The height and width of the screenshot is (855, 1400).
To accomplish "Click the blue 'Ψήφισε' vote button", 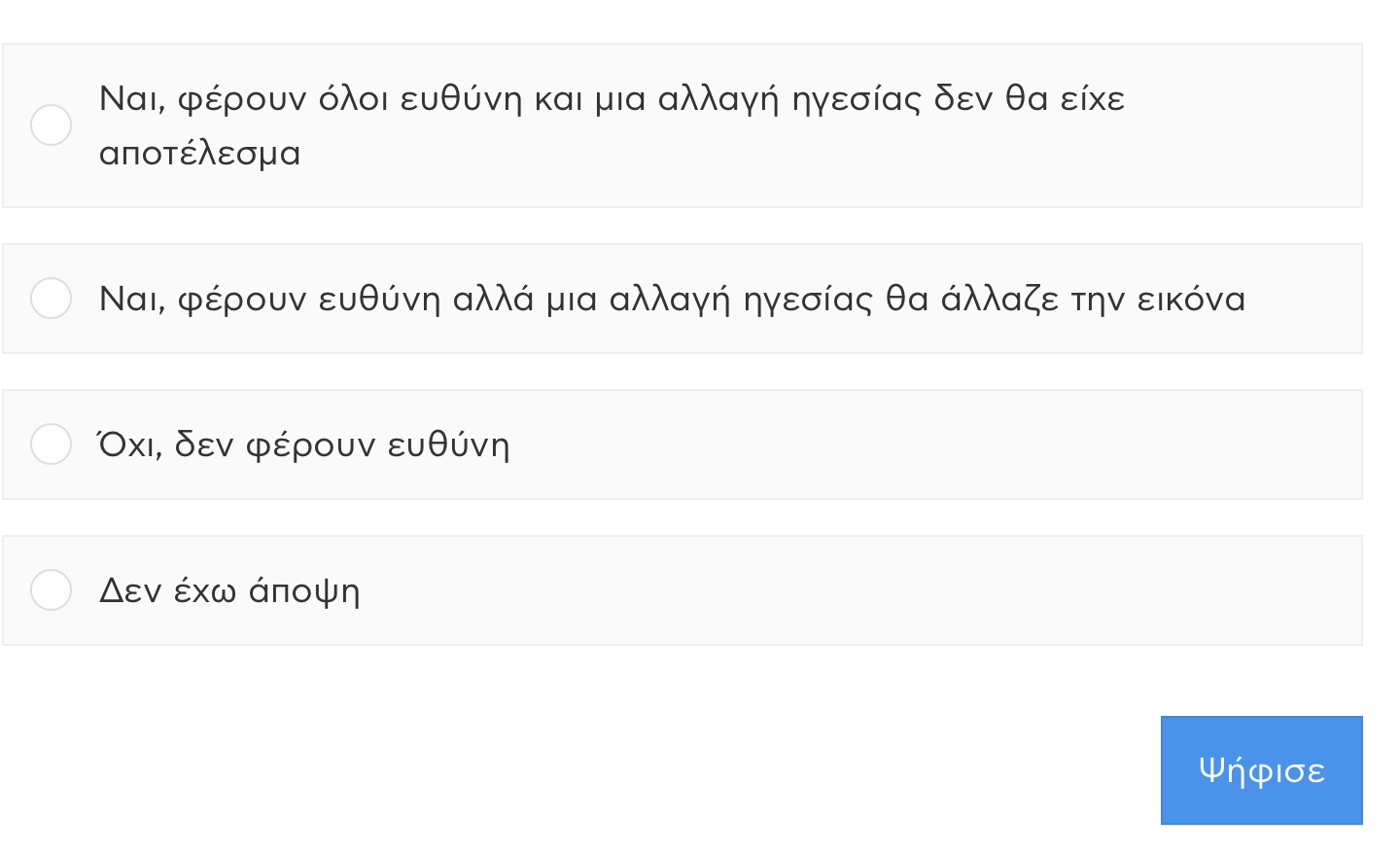I will [x=1261, y=770].
